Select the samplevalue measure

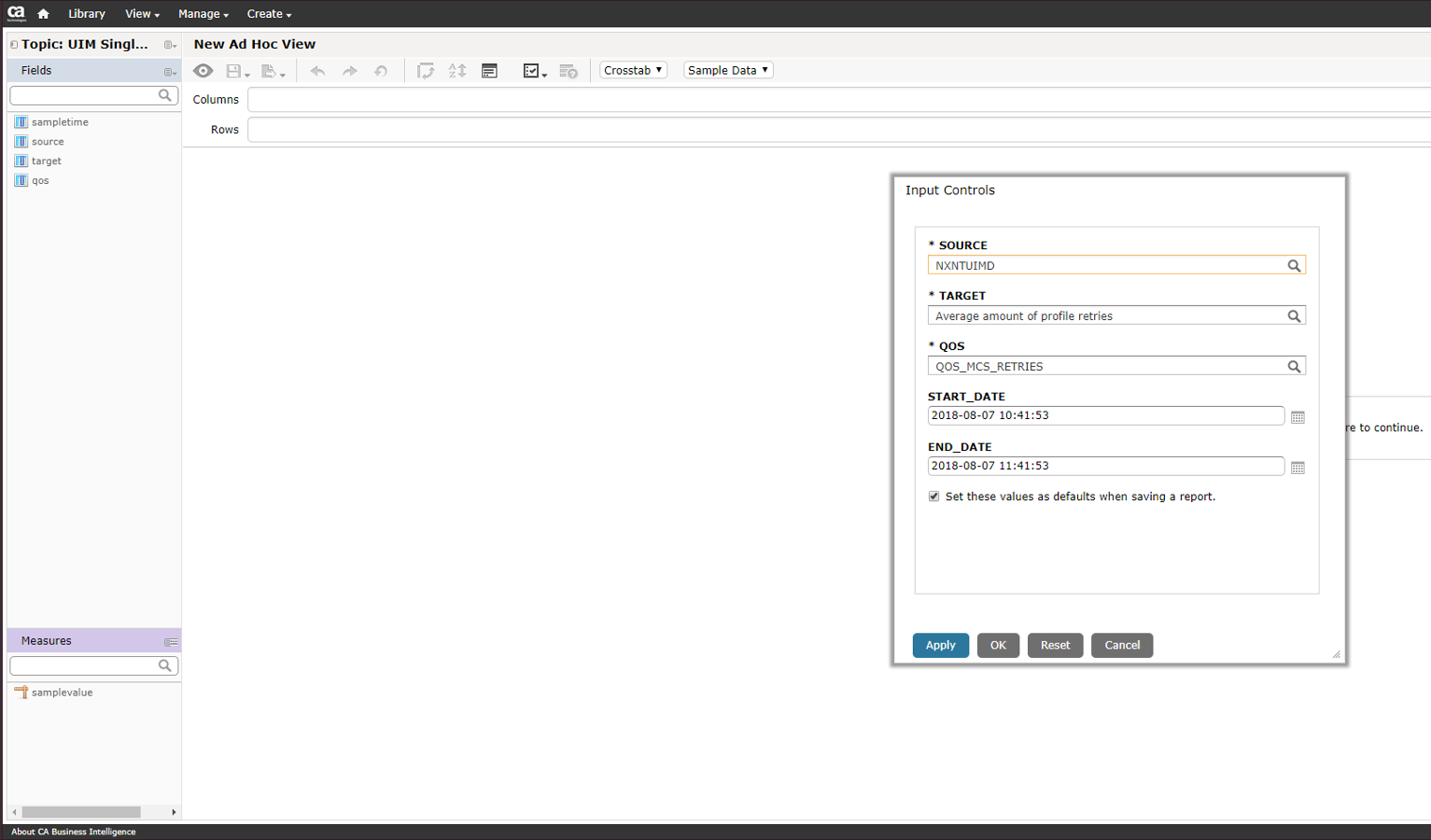coord(62,693)
